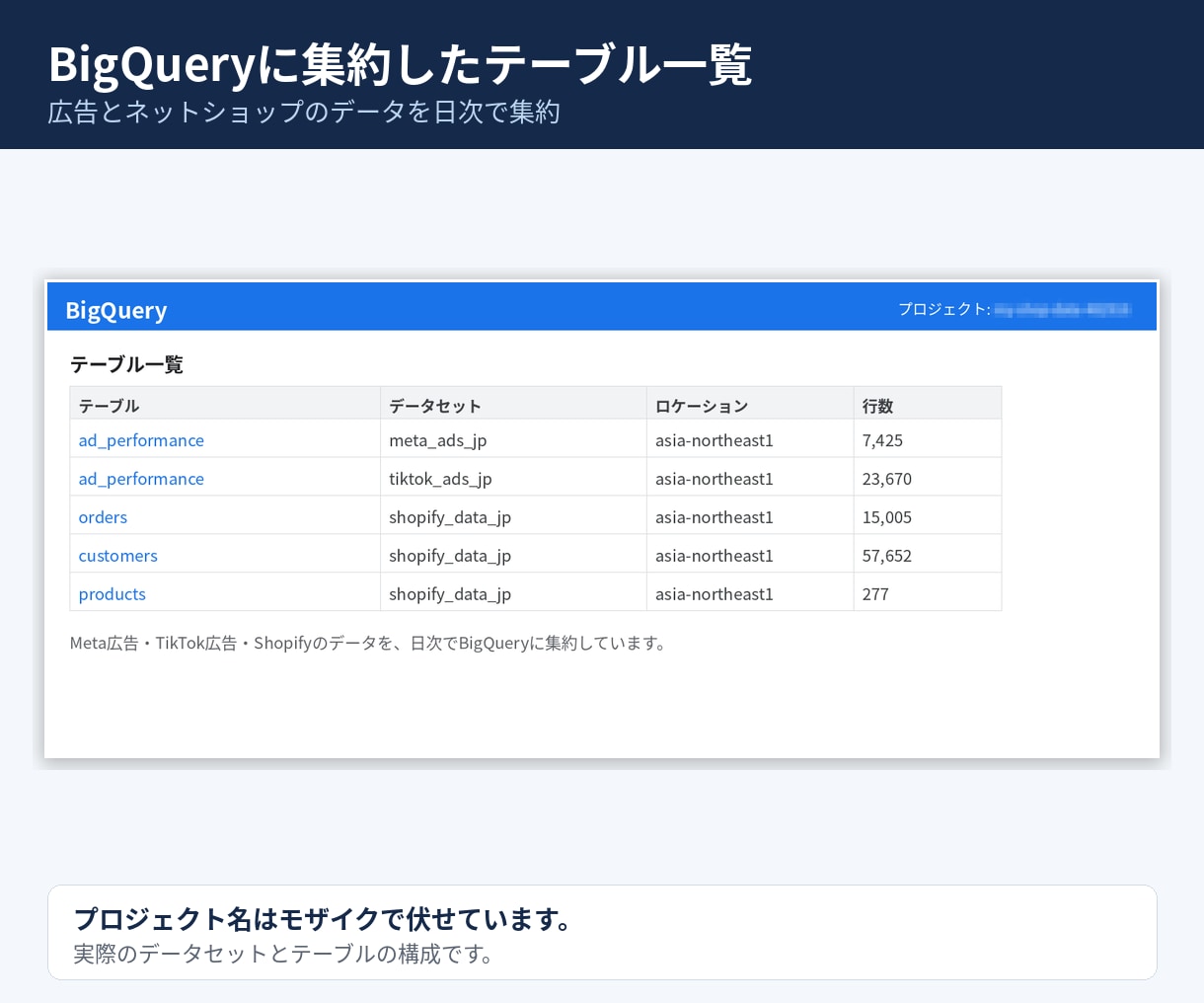This screenshot has width=1204, height=1003.
Task: Click the note プロジェクト名はモザイクで伏せています。
Action: 324,919
